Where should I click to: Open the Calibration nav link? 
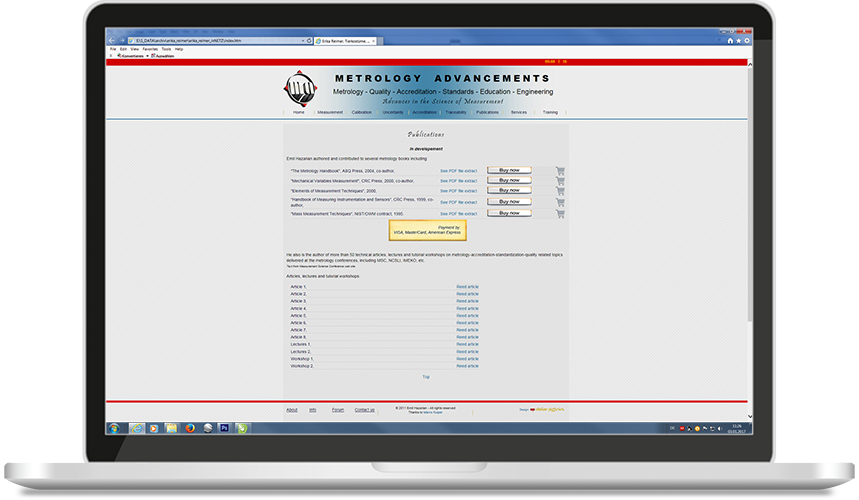(x=362, y=112)
